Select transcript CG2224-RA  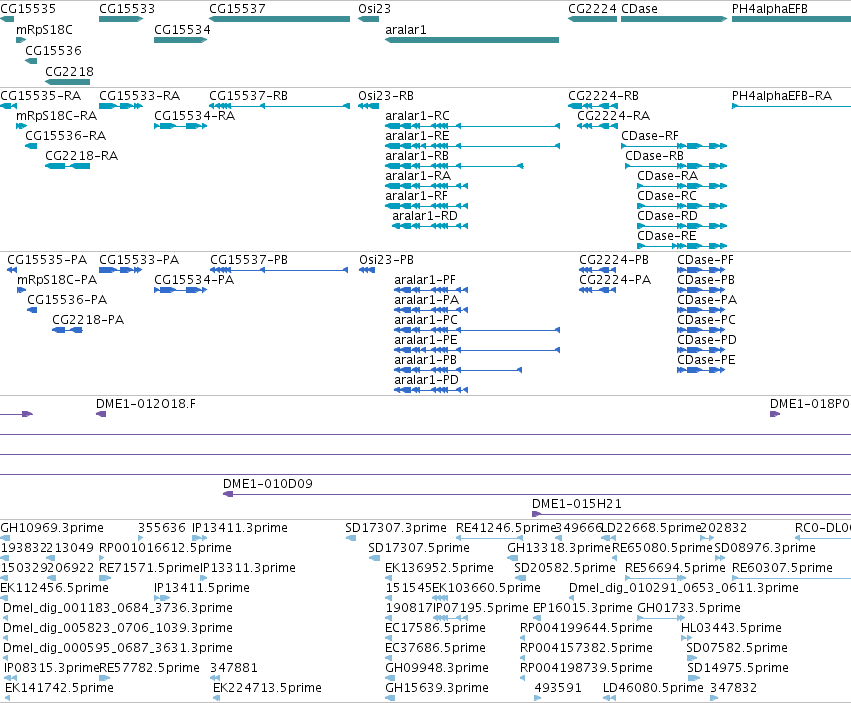pyautogui.click(x=597, y=126)
